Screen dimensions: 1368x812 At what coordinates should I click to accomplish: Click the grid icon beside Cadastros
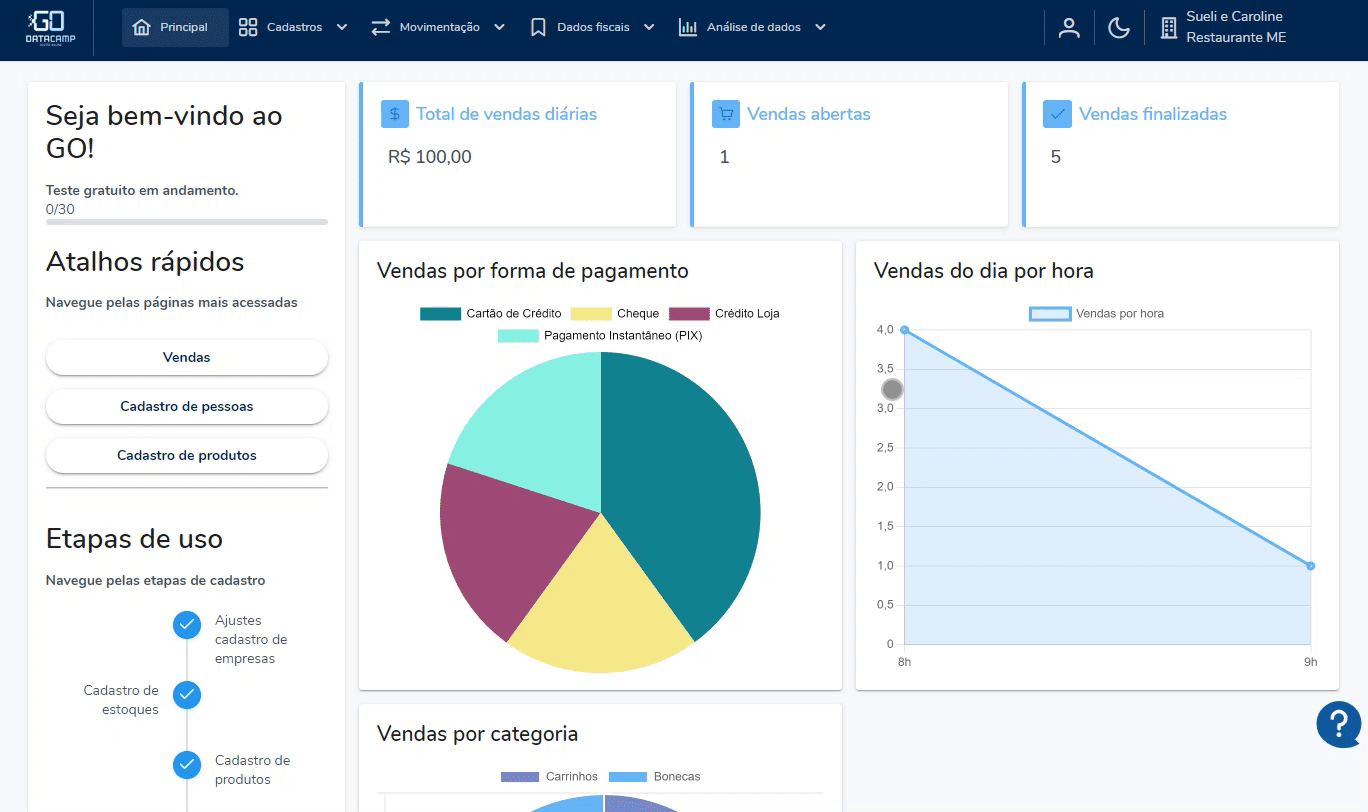click(x=248, y=27)
